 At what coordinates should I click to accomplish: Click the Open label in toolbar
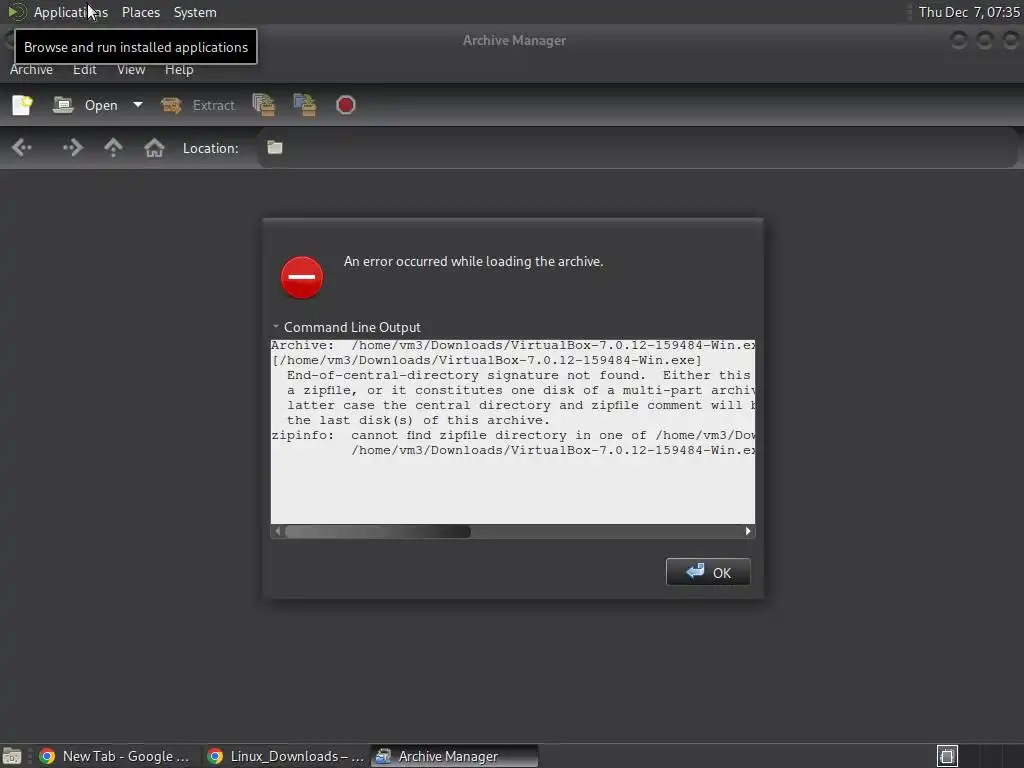101,105
